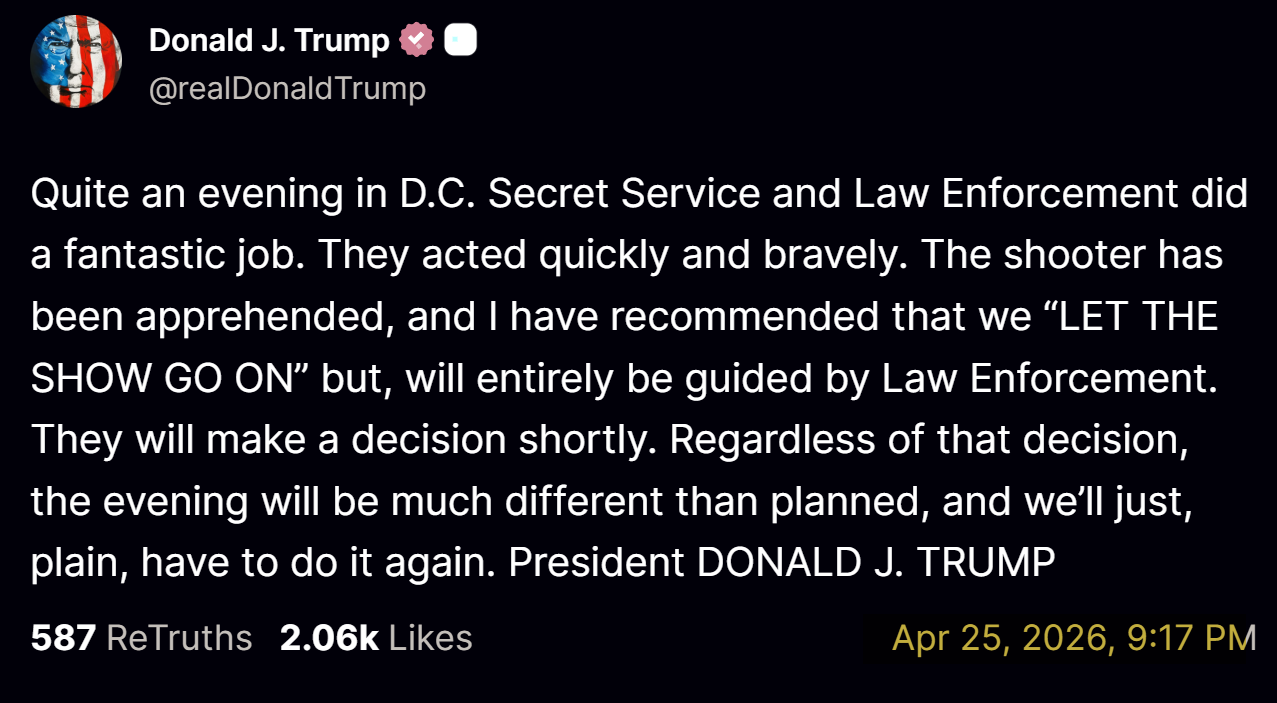Click the word "Likes" label
Viewport: 1277px width, 703px height.
(x=430, y=637)
